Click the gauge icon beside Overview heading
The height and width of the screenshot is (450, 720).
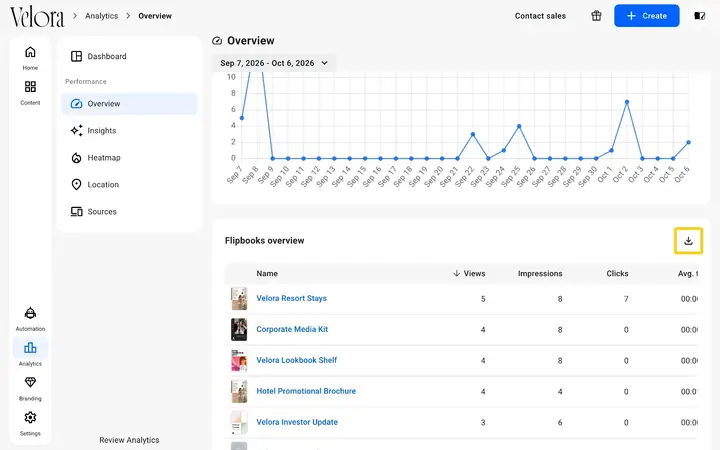(x=217, y=41)
